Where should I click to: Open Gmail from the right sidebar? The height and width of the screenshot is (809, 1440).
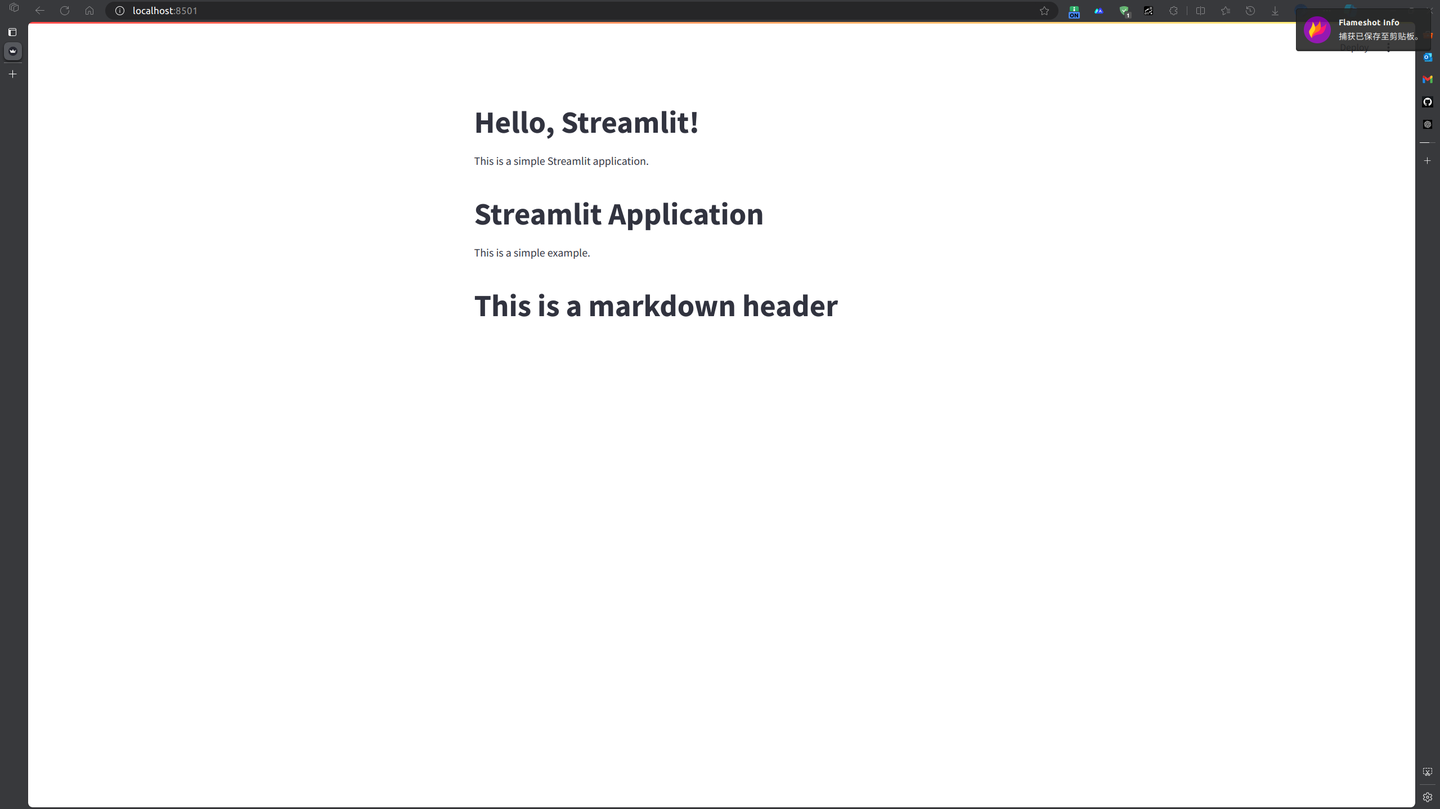1427,79
